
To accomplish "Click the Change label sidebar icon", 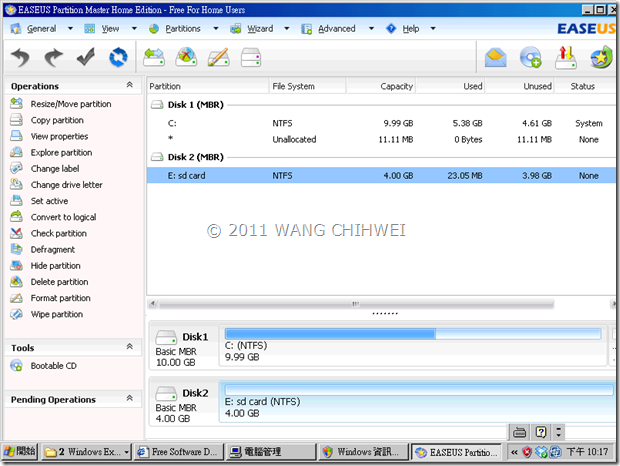I will point(16,168).
